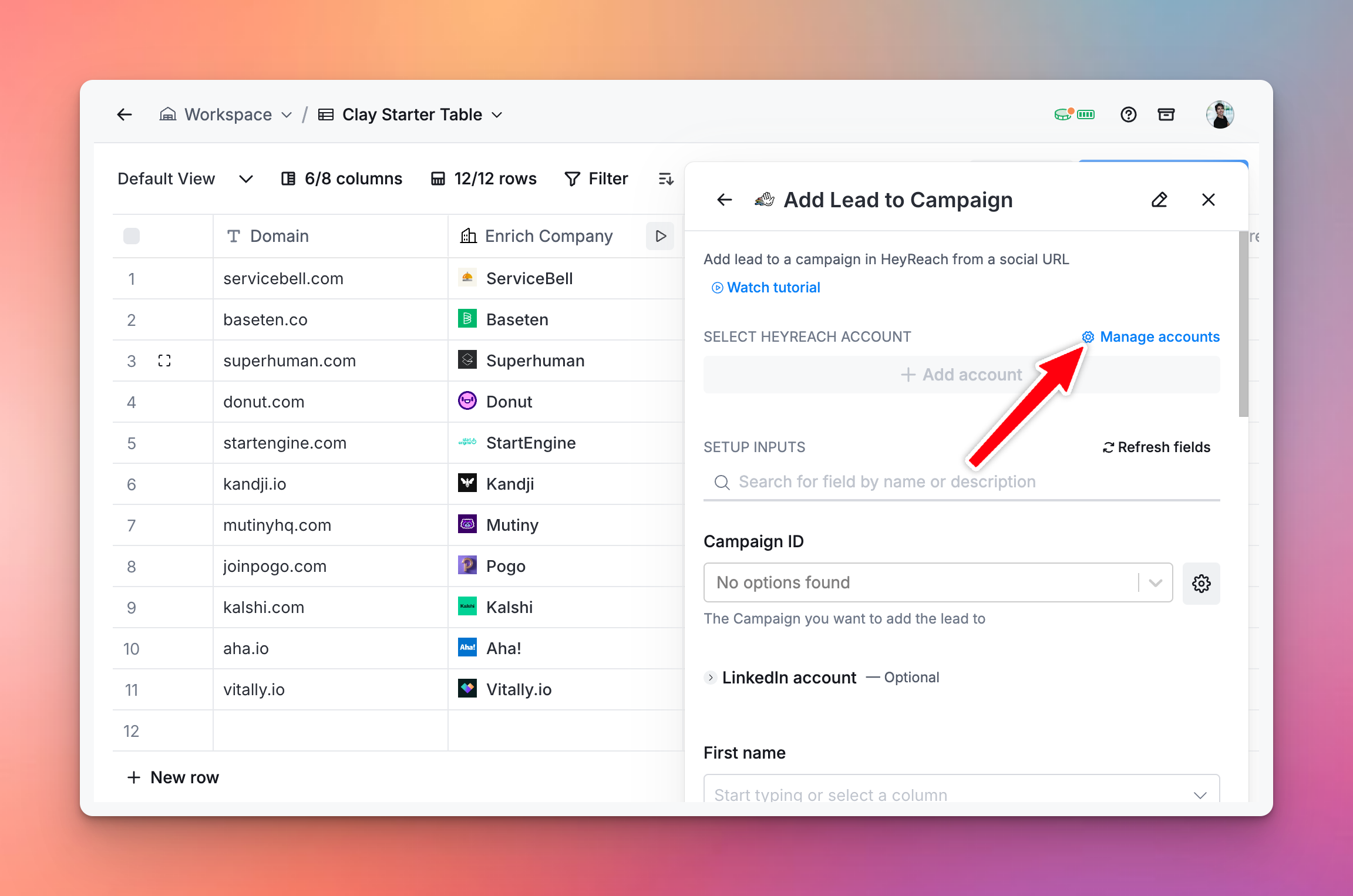Open the Filter menu
Viewport: 1353px width, 896px height.
pyautogui.click(x=596, y=178)
